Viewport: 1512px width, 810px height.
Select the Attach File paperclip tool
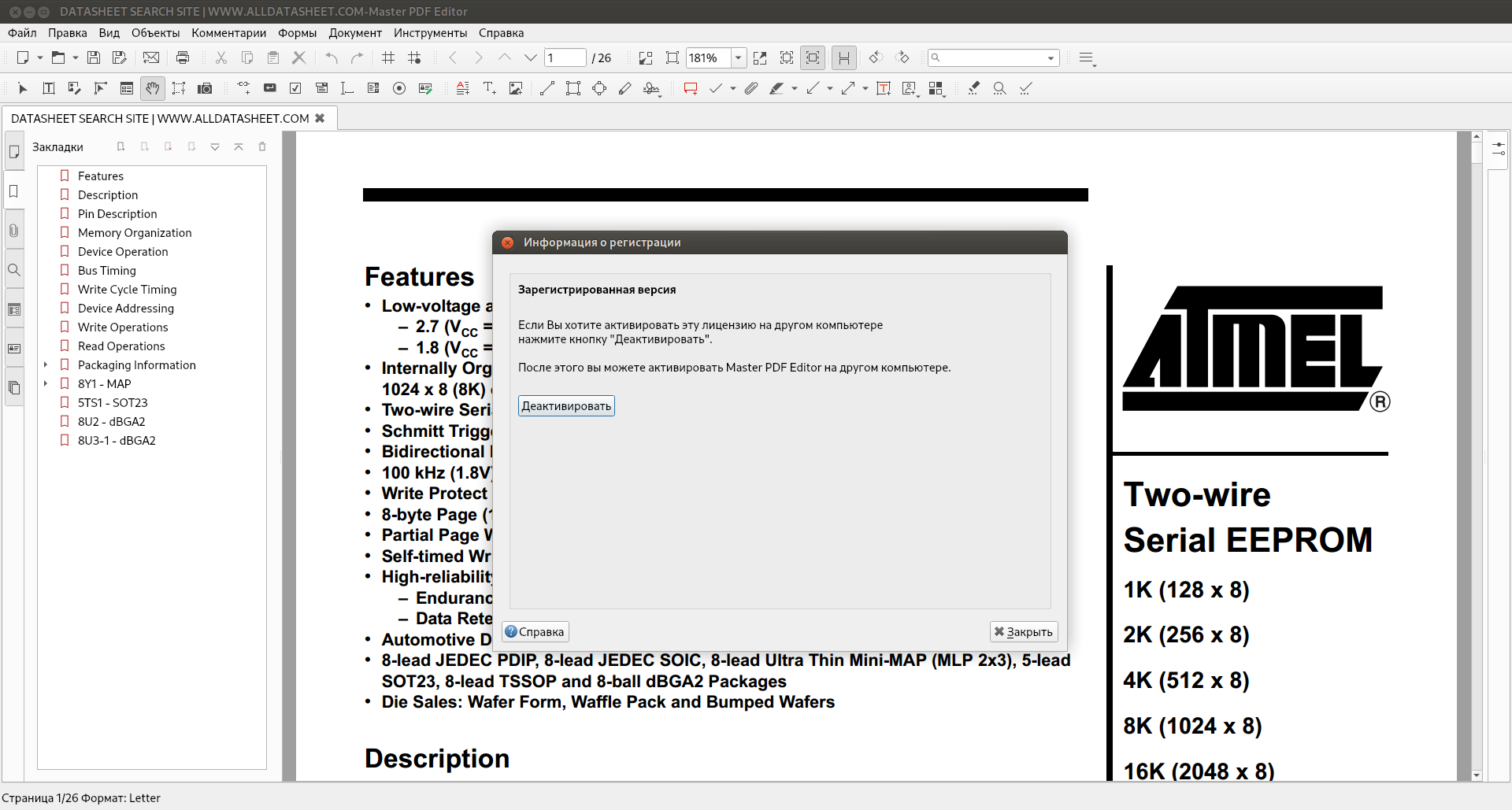coord(751,88)
